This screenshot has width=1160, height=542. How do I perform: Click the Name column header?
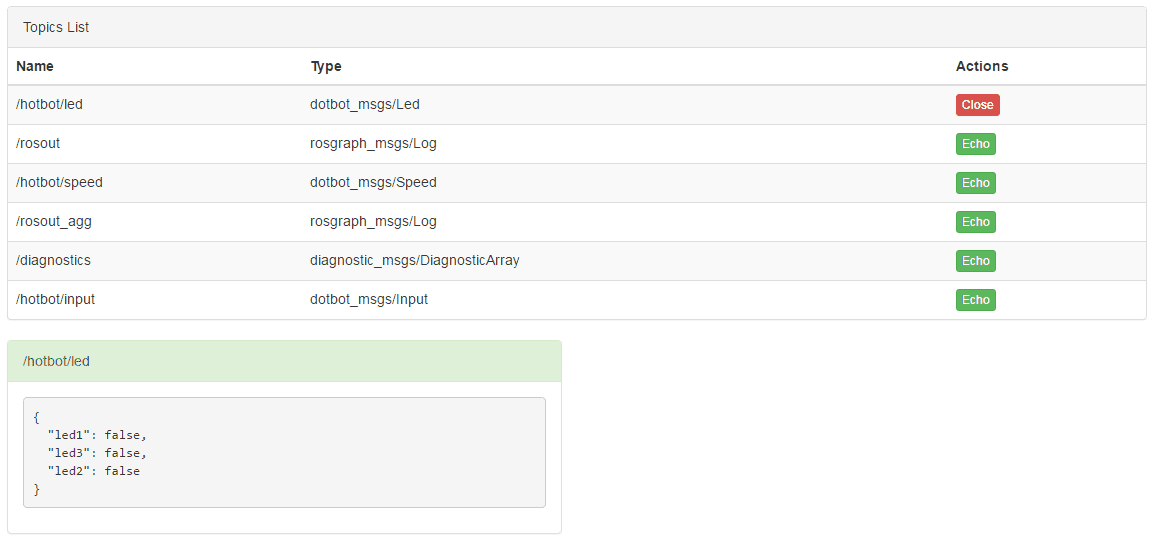35,66
